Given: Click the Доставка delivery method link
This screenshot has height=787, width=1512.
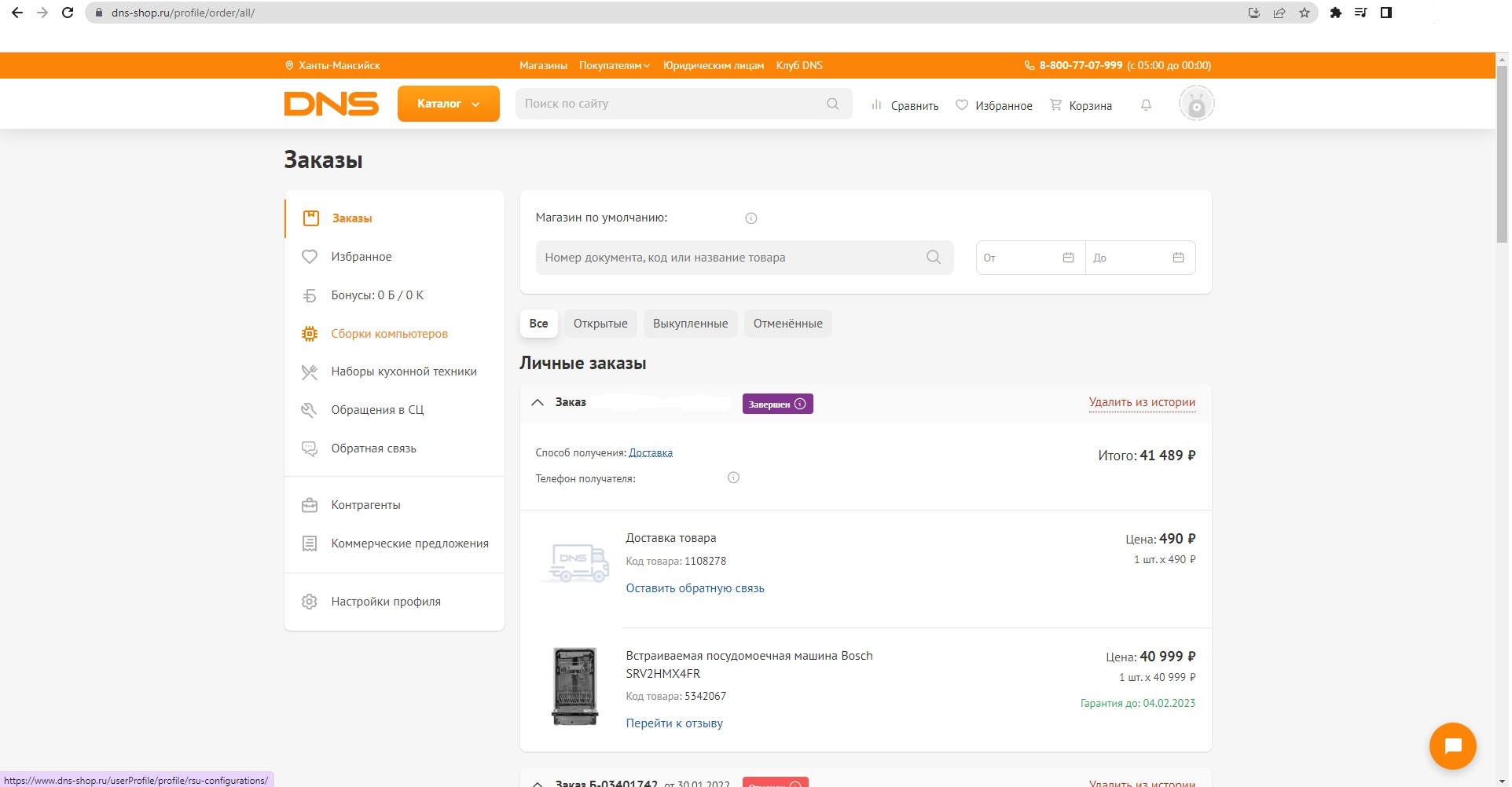Looking at the screenshot, I should click(x=651, y=453).
